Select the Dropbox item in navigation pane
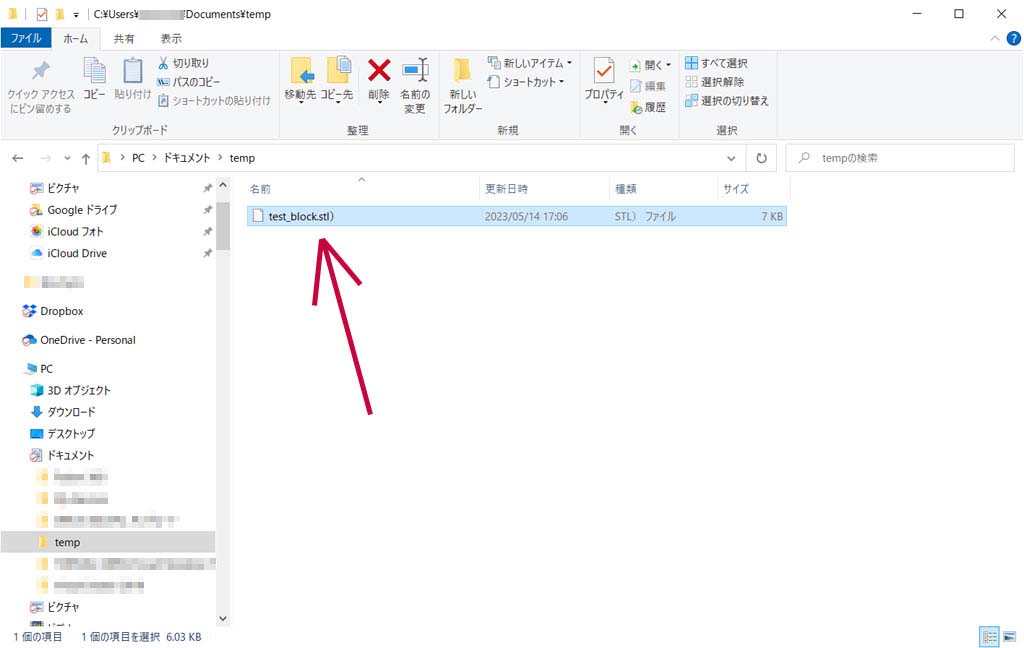The image size is (1024, 648). point(61,311)
